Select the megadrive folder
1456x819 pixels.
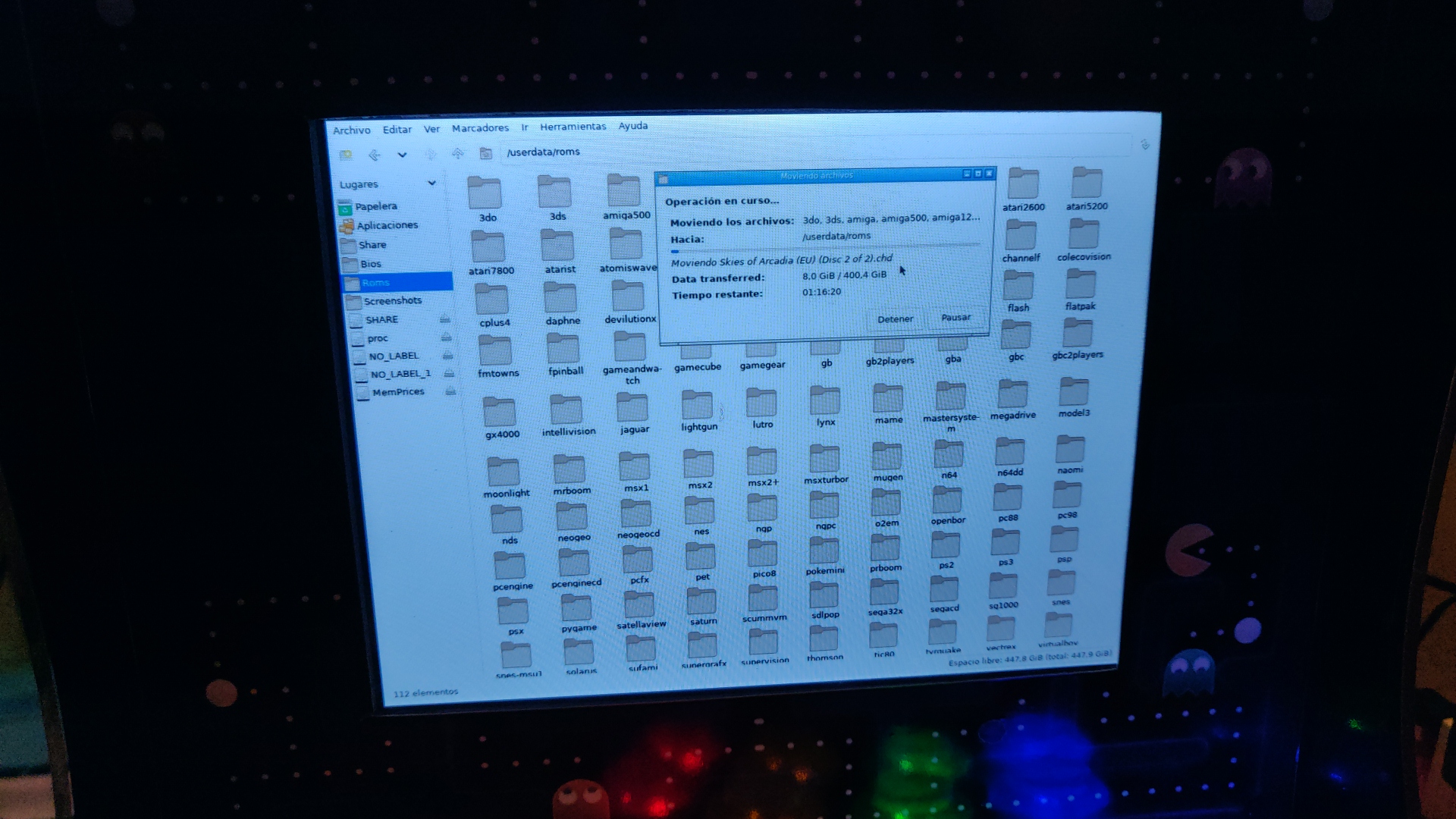(1012, 400)
